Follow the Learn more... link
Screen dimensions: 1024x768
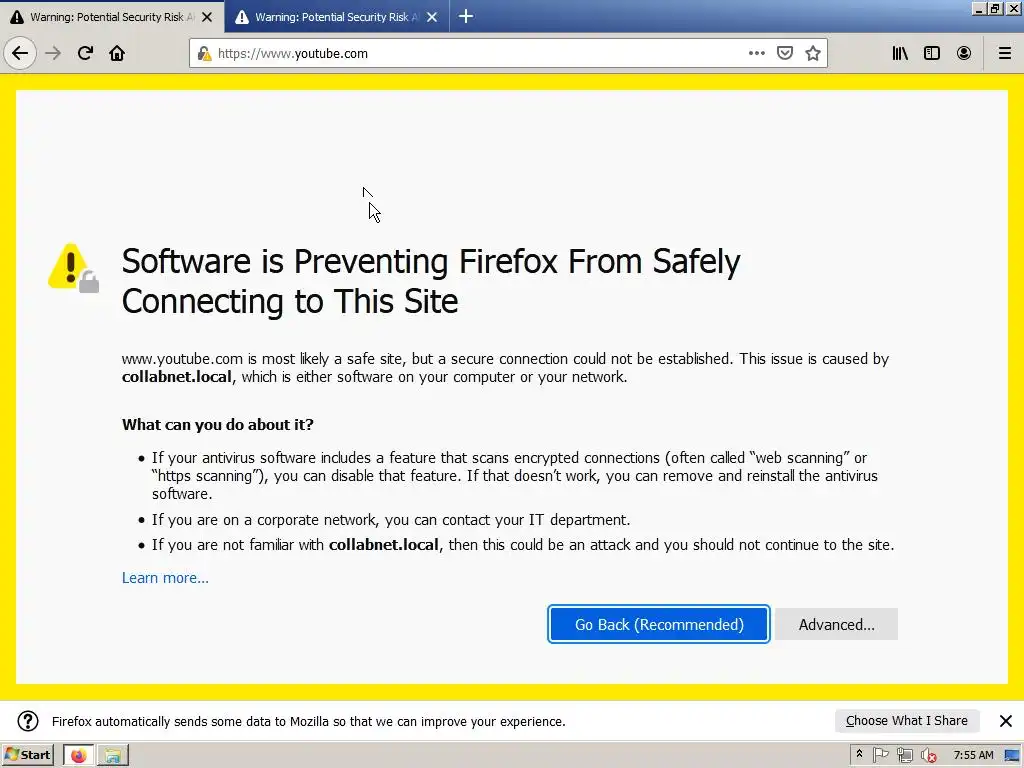[165, 578]
